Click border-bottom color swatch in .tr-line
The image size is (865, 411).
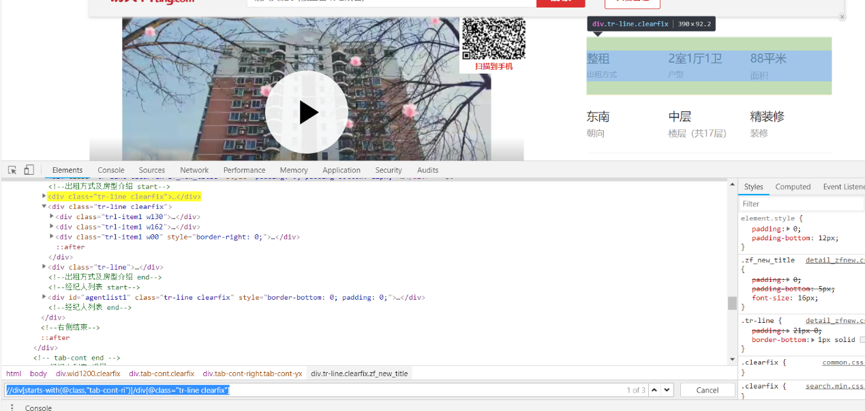[x=862, y=340]
